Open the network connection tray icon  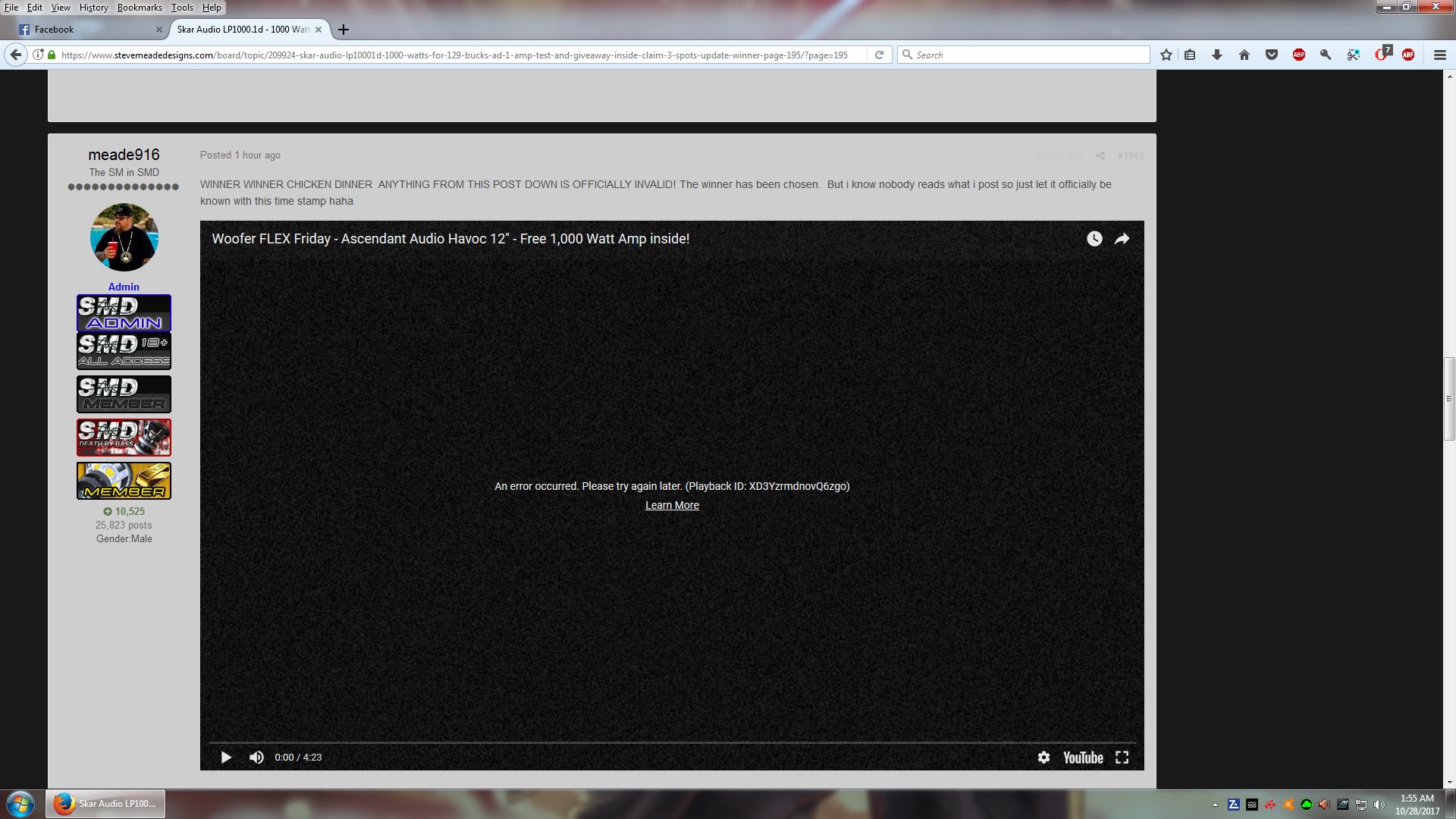pos(1361,805)
